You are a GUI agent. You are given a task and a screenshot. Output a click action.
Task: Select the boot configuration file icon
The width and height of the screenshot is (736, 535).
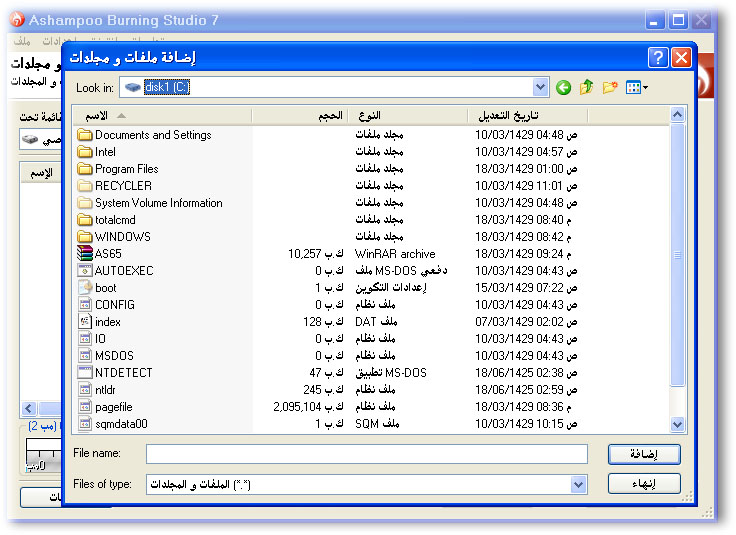[84, 288]
